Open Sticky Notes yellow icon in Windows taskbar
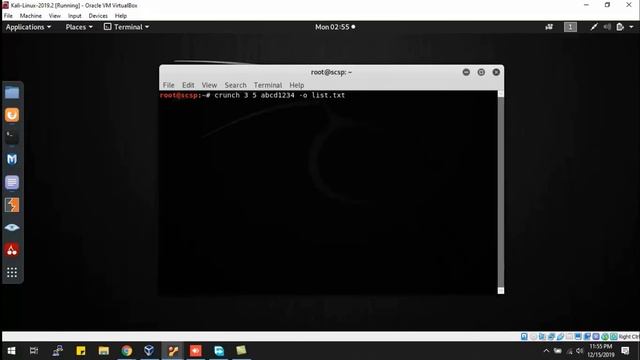Screen dimensions: 640x360 click(81, 351)
